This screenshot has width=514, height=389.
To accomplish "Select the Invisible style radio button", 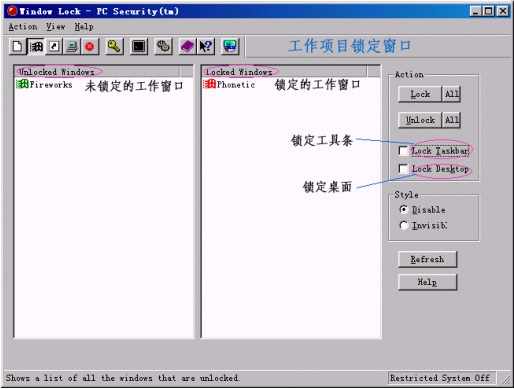I will (x=403, y=225).
